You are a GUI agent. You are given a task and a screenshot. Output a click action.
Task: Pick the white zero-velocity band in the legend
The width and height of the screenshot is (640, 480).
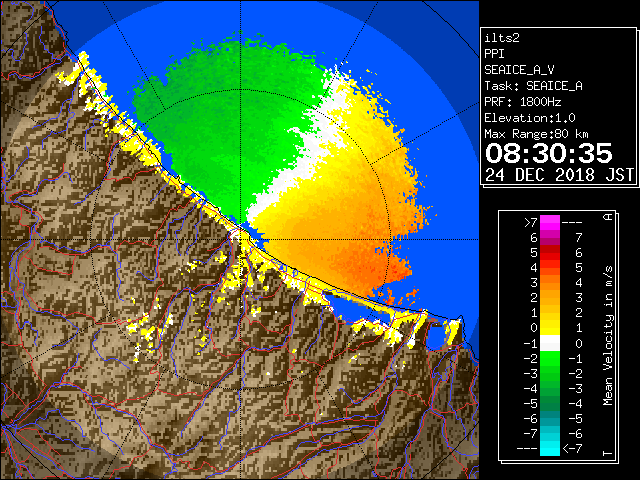[550, 343]
